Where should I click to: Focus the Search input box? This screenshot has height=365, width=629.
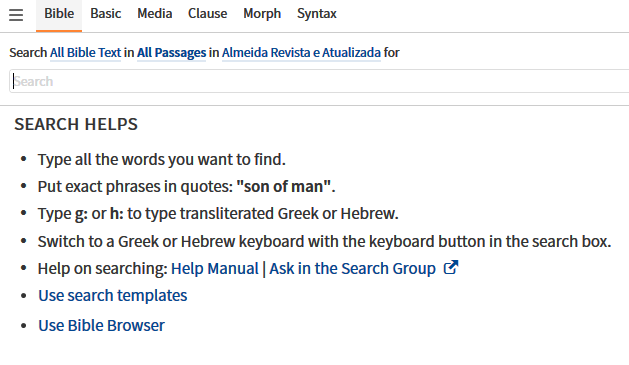[319, 81]
